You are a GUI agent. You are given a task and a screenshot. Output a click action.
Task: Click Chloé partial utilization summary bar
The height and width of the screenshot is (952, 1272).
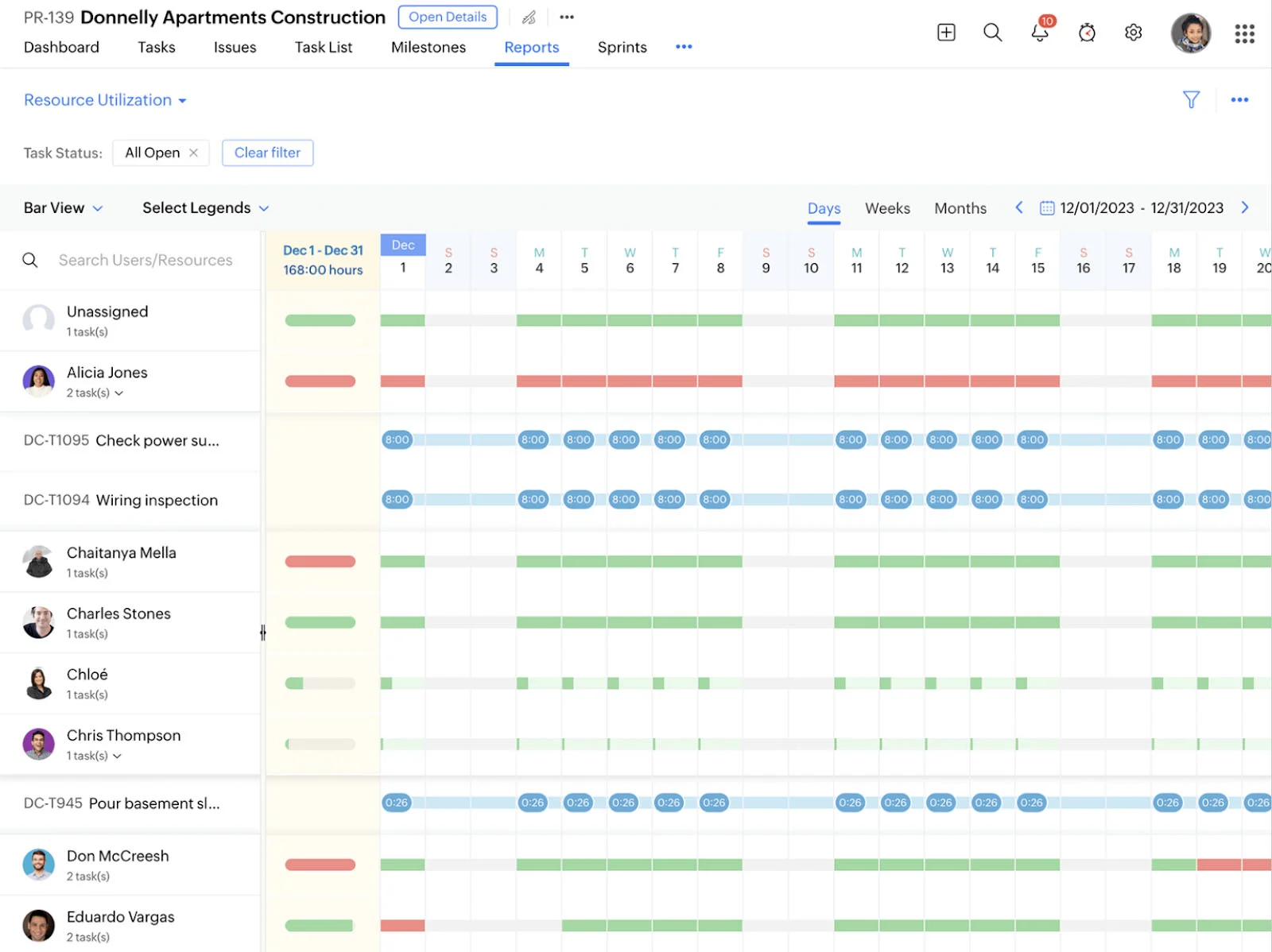point(320,683)
